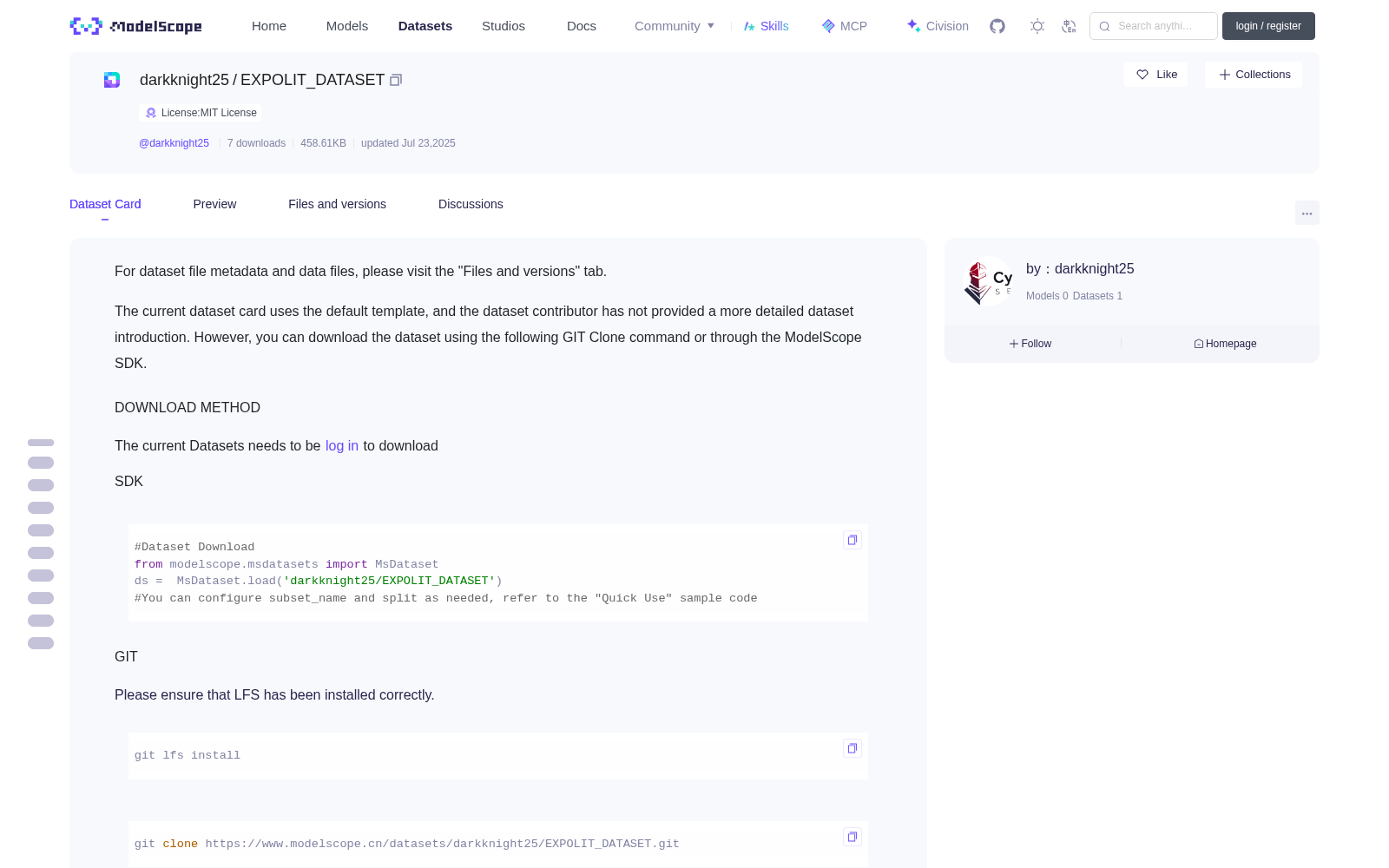Viewport: 1389px width, 868px height.
Task: Click the Skills sparkle icon
Action: [x=749, y=26]
